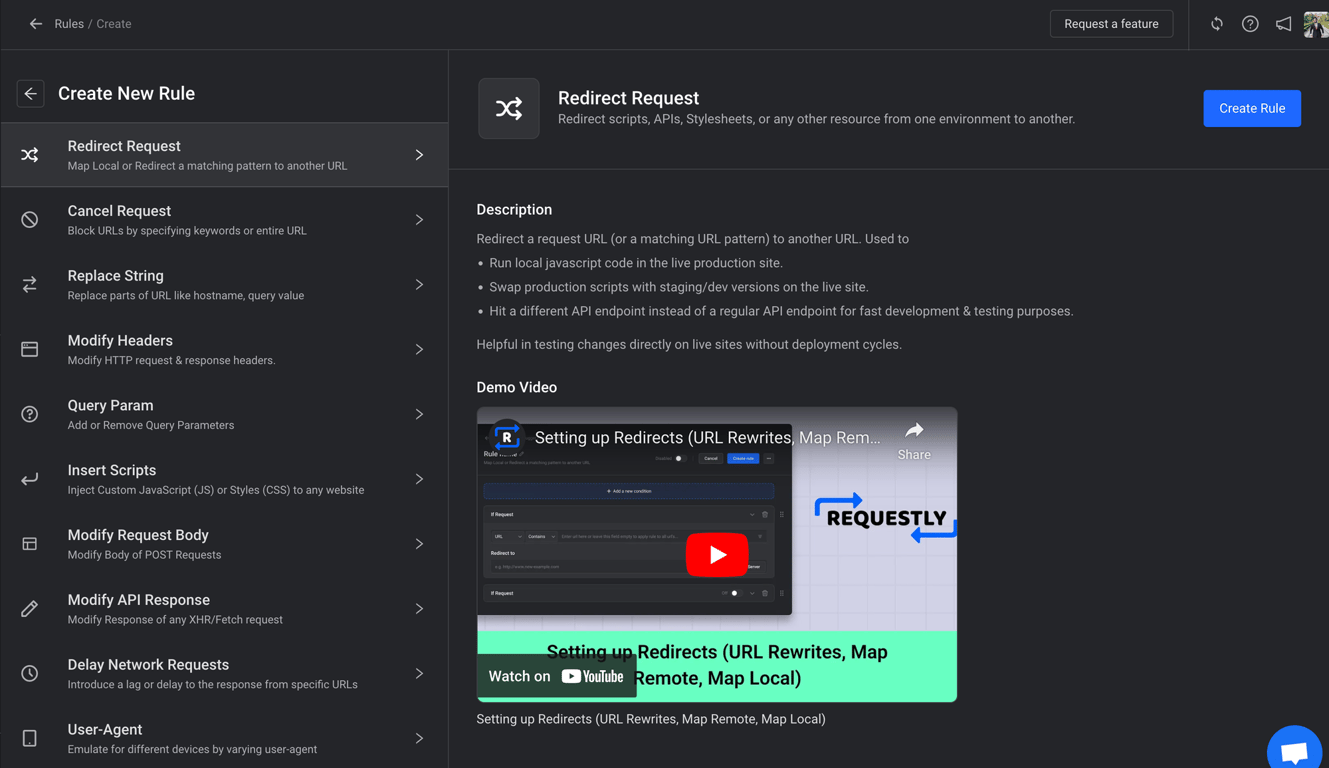1329x768 pixels.
Task: Click the megaphone announcements icon
Action: tap(1283, 24)
